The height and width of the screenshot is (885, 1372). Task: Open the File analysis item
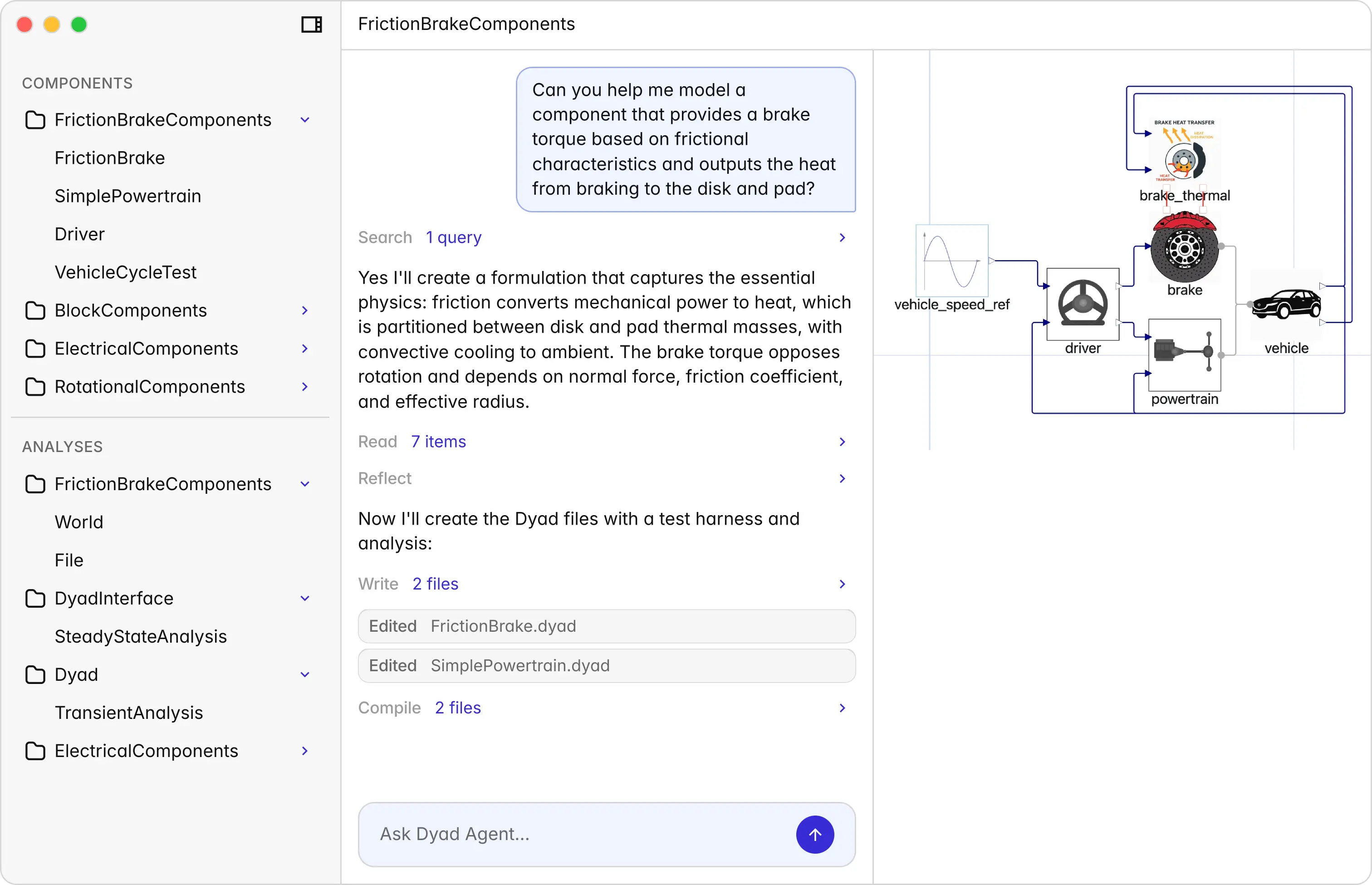point(69,560)
